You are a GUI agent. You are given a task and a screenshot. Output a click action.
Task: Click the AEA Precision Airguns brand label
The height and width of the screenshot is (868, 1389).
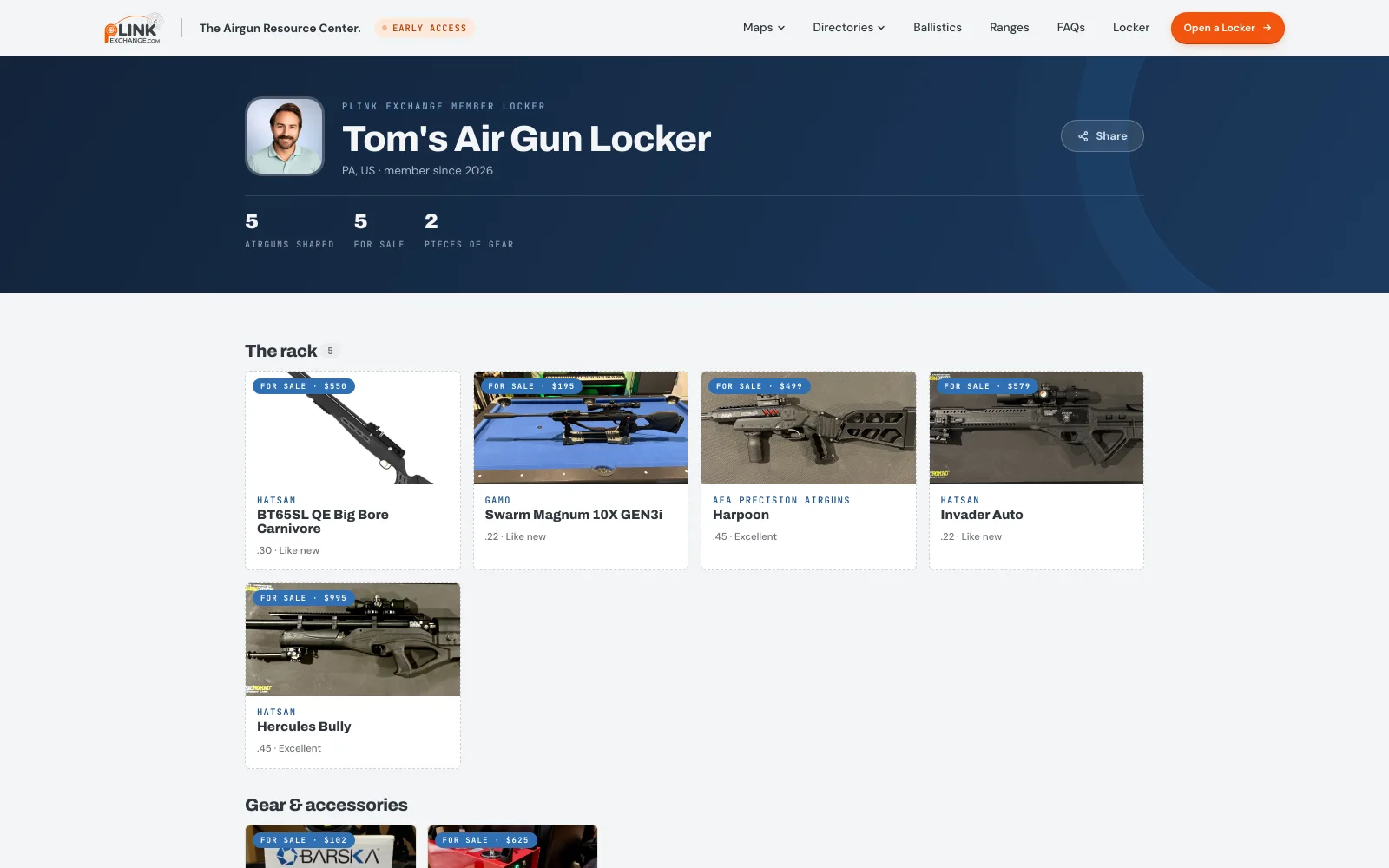[781, 501]
